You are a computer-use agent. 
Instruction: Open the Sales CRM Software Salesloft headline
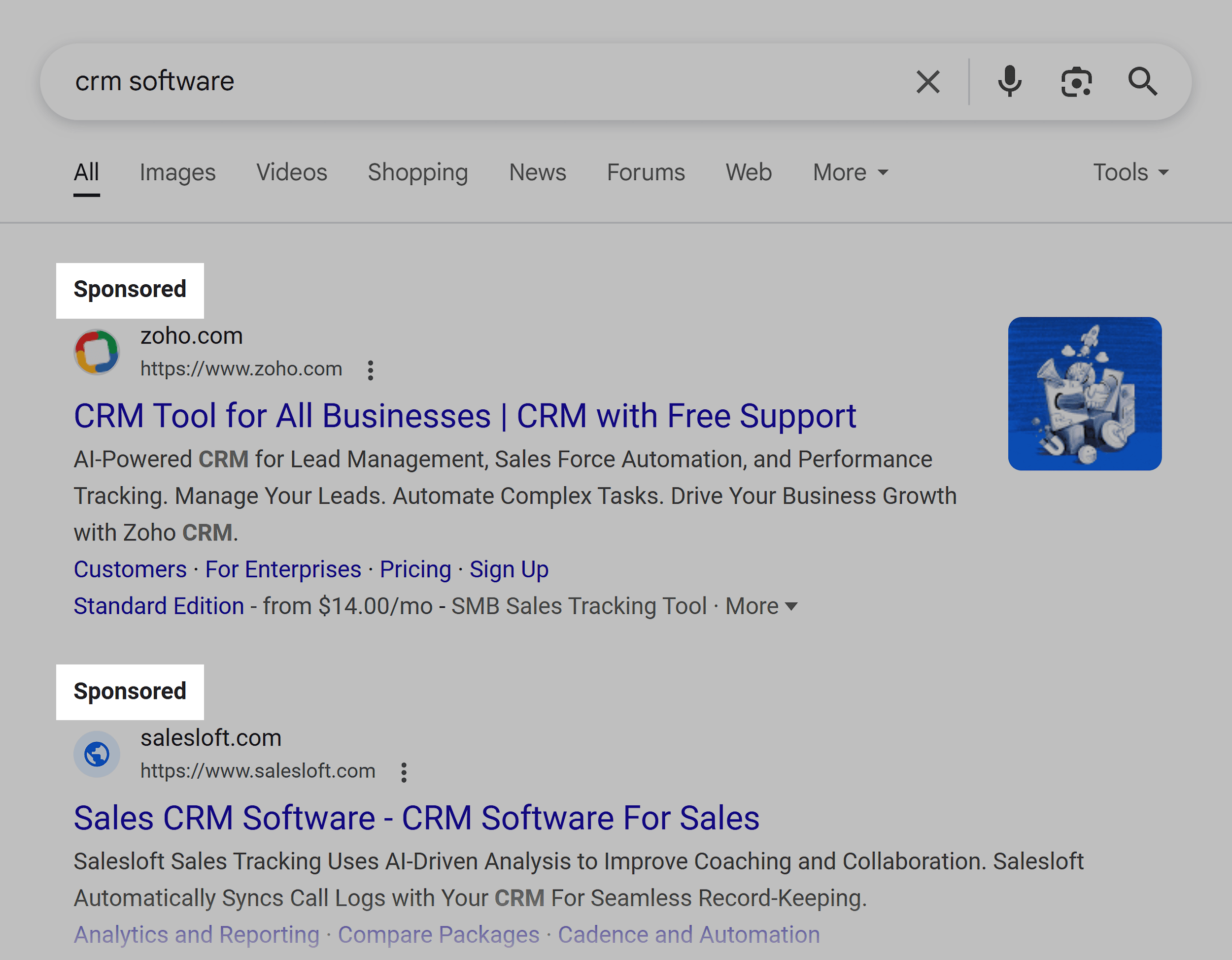(416, 818)
